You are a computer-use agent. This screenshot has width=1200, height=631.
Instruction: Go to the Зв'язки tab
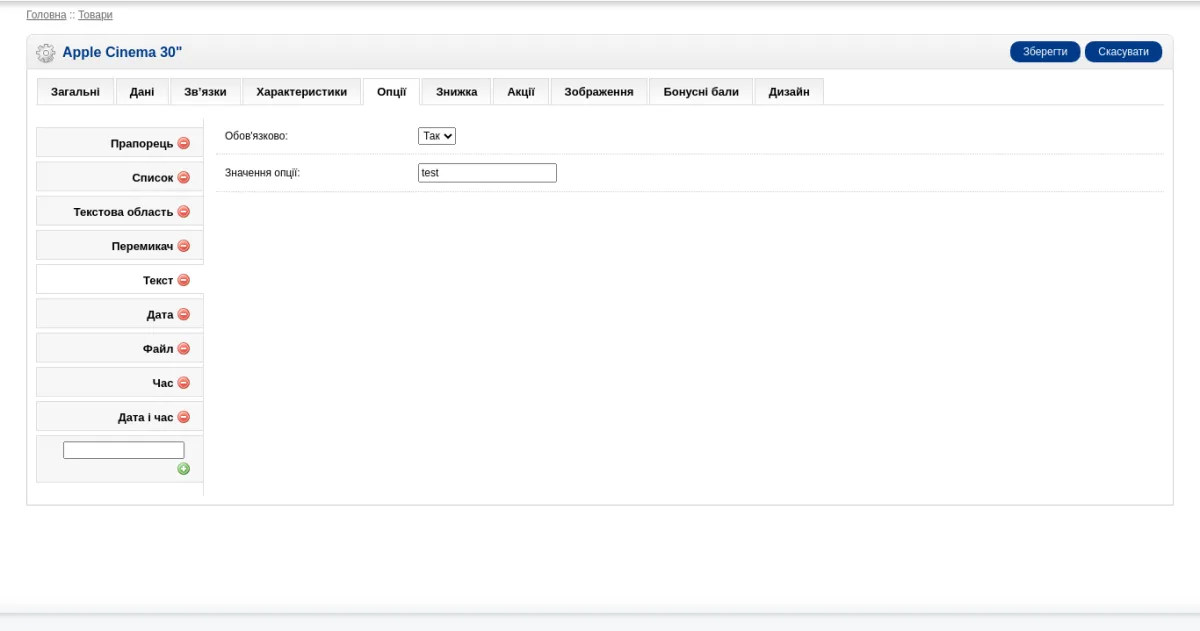tap(205, 92)
